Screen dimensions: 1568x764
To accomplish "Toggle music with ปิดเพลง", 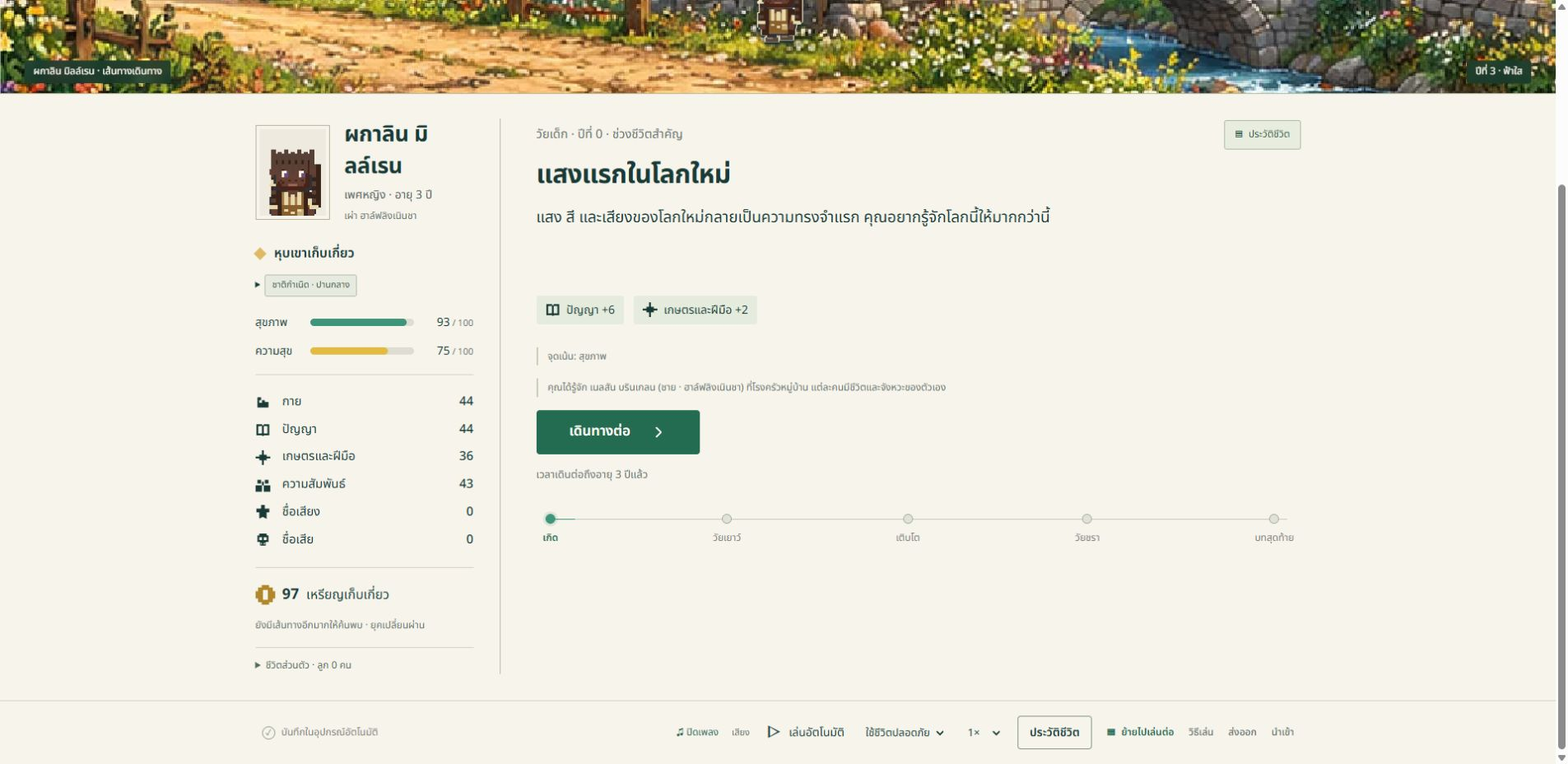I will [697, 732].
